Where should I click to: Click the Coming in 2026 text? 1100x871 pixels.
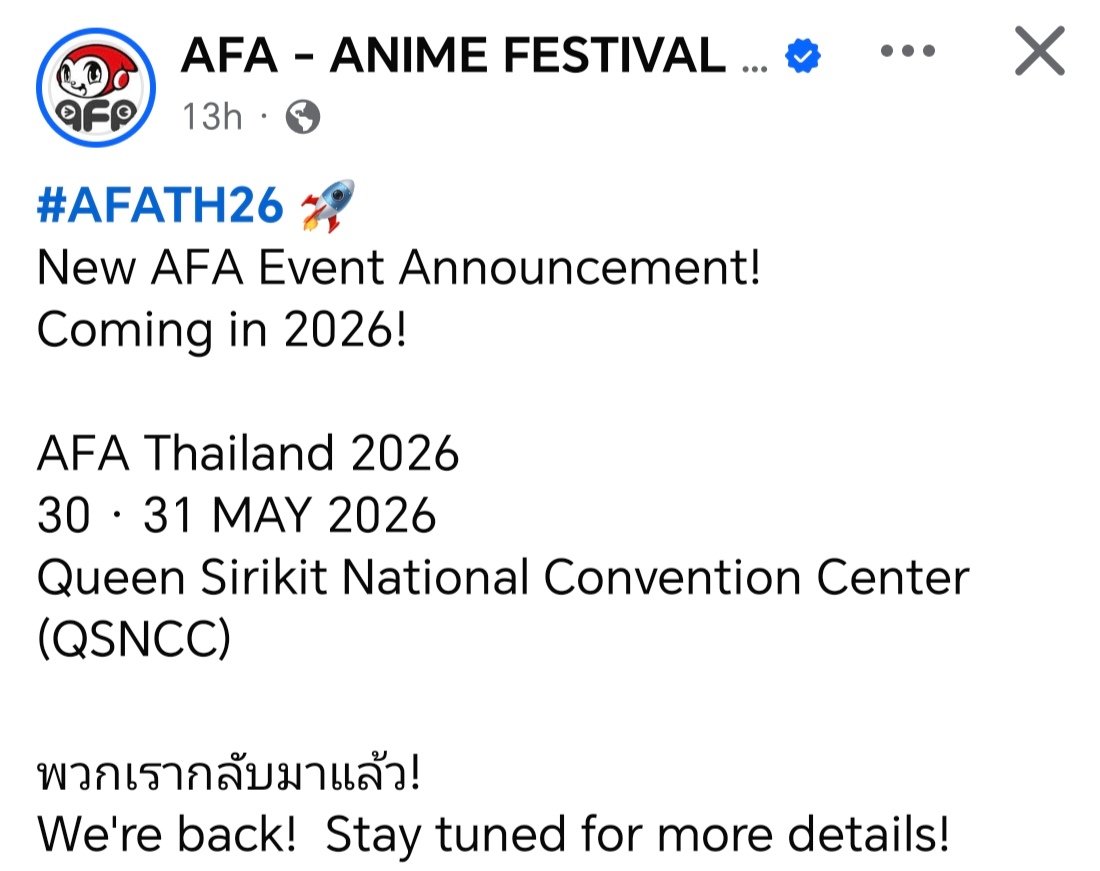pos(222,331)
